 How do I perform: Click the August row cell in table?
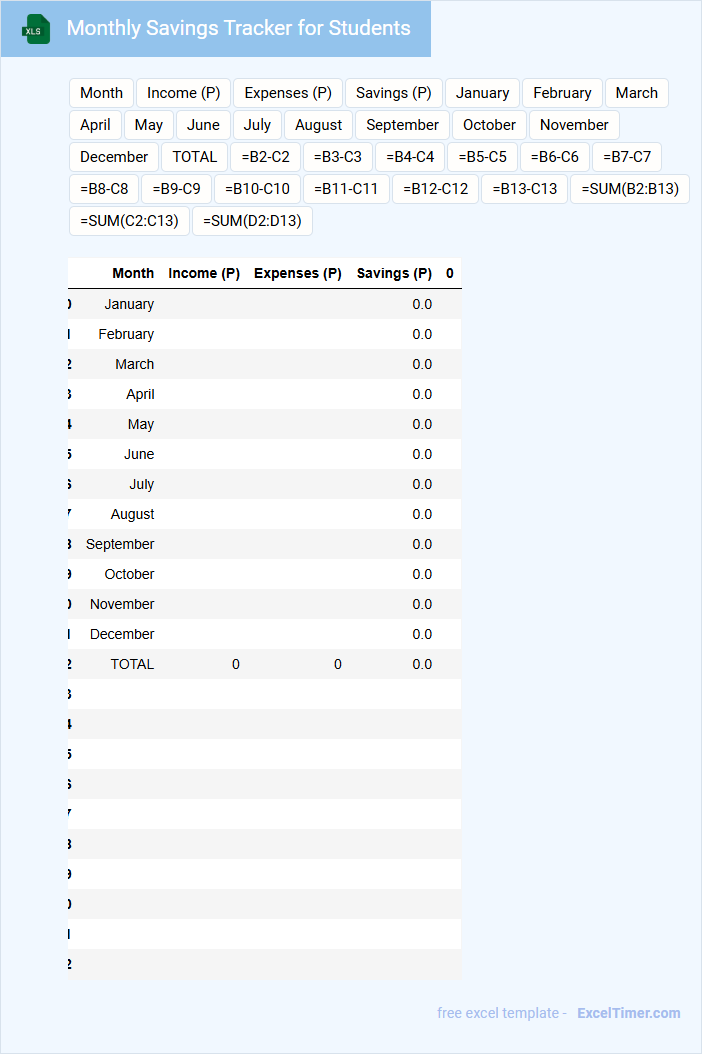click(132, 514)
